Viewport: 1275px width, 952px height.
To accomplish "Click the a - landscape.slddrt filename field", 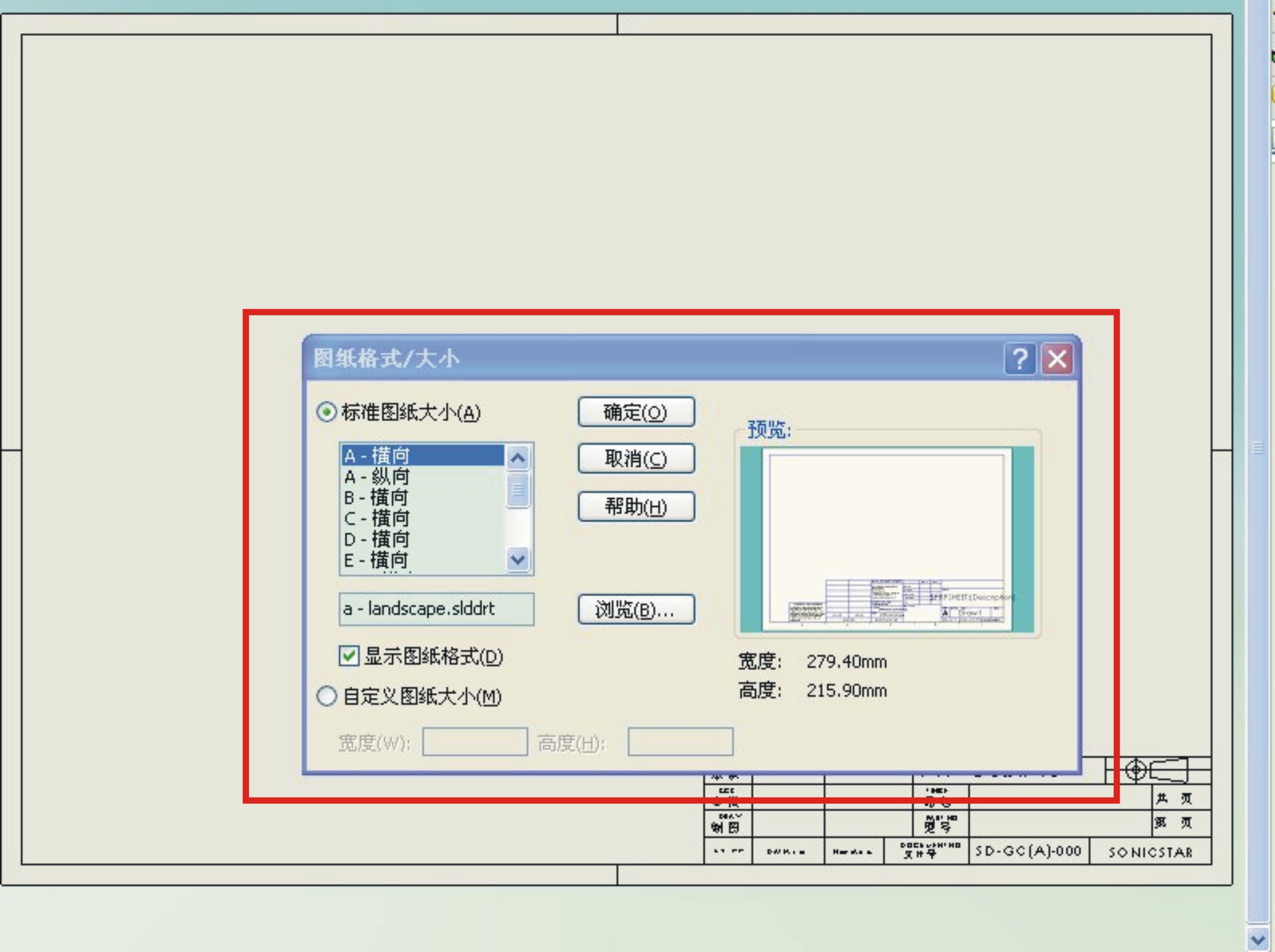I will 436,609.
